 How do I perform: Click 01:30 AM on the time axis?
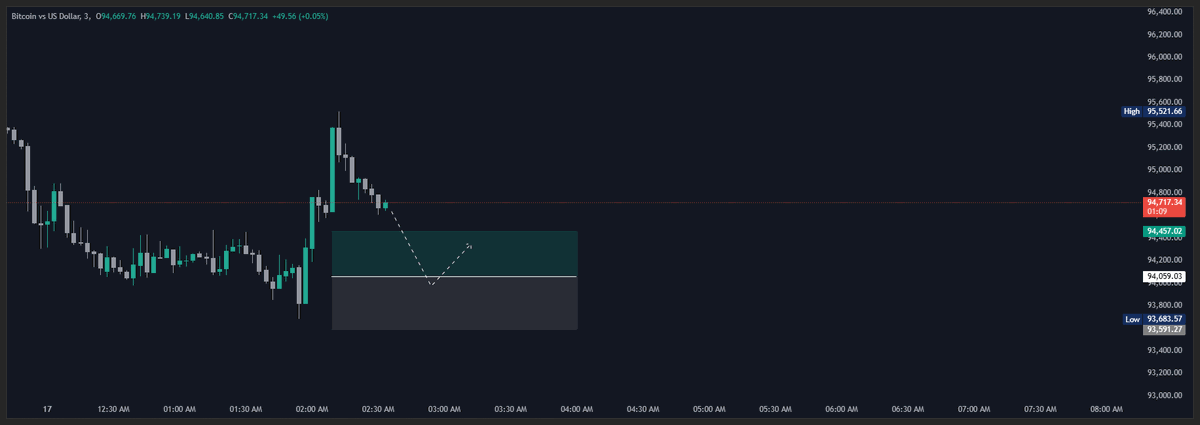(x=246, y=409)
